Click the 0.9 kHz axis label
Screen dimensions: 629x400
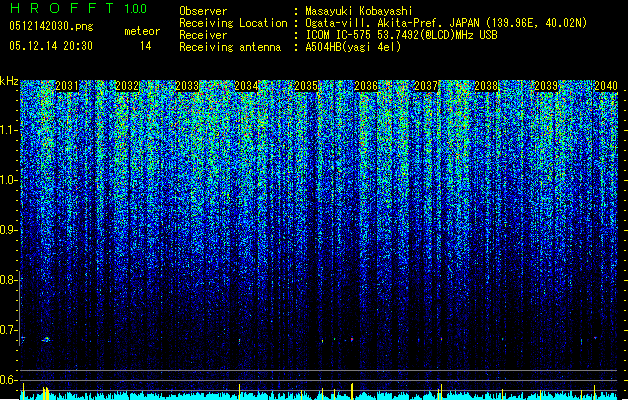coord(9,230)
